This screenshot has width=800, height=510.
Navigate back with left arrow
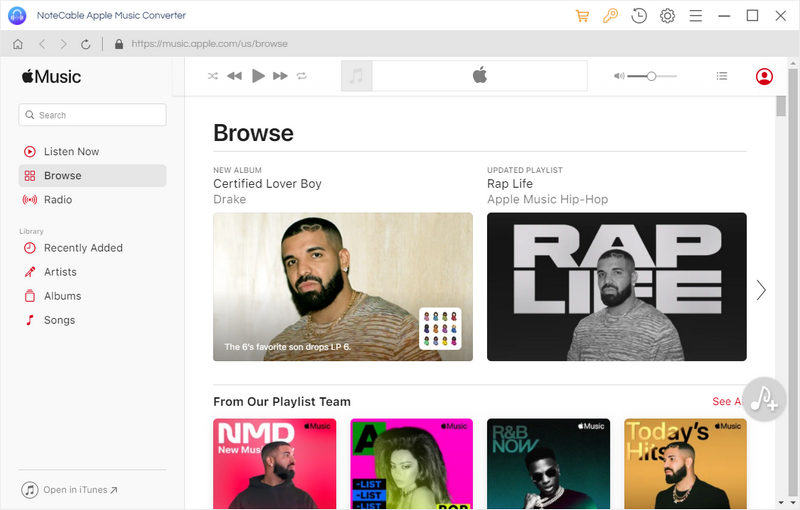[42, 44]
